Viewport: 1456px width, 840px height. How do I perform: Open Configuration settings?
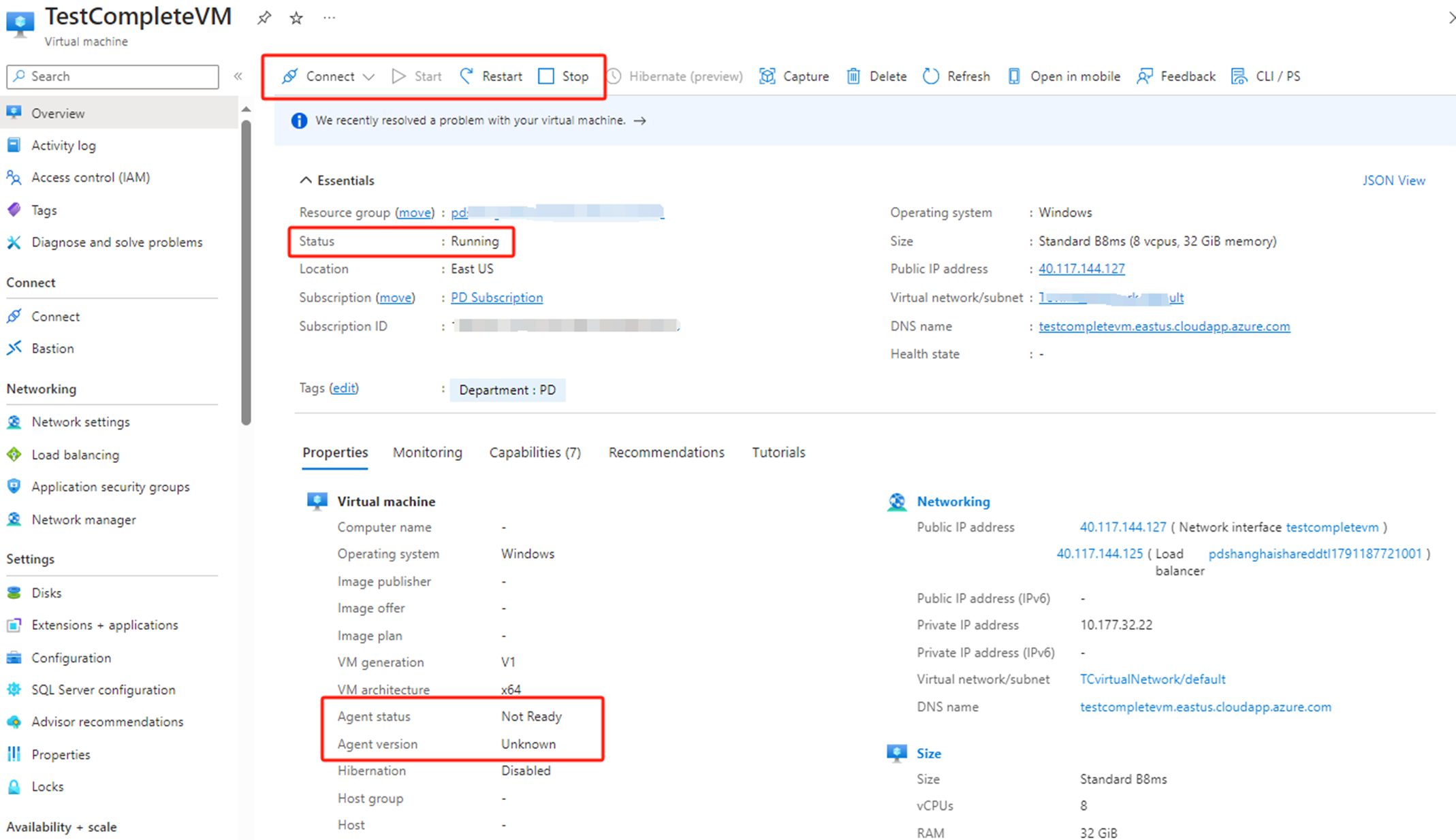pos(71,658)
